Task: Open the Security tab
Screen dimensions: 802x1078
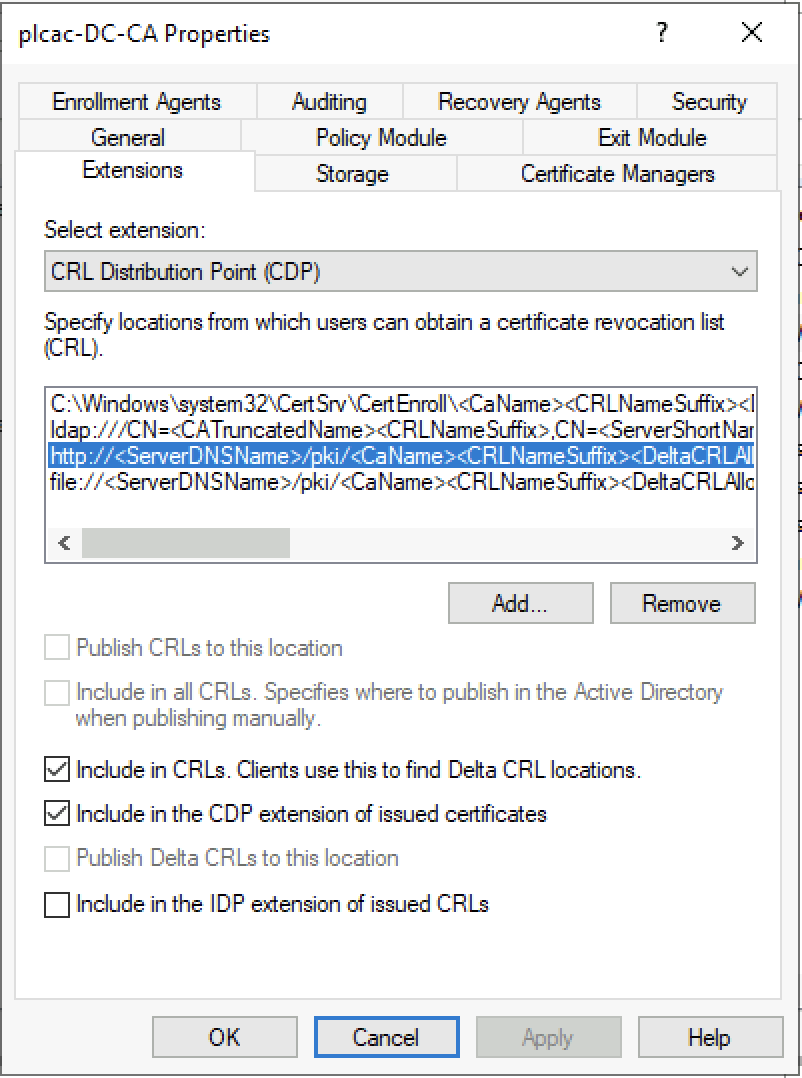Action: coord(708,102)
